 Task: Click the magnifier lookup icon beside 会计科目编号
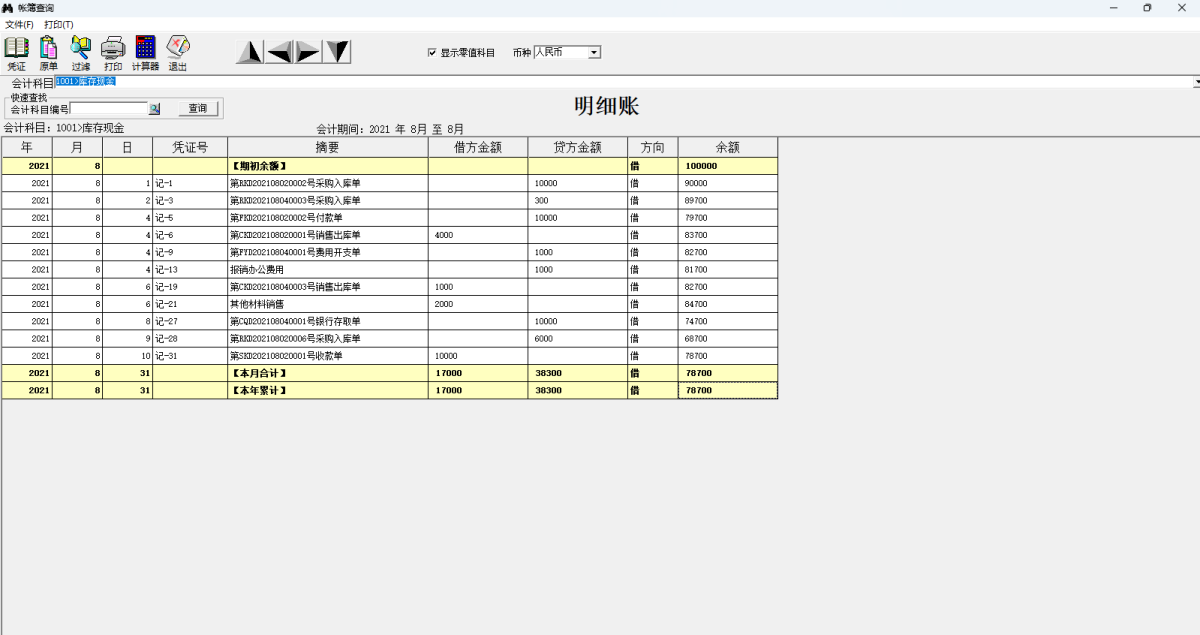point(155,108)
